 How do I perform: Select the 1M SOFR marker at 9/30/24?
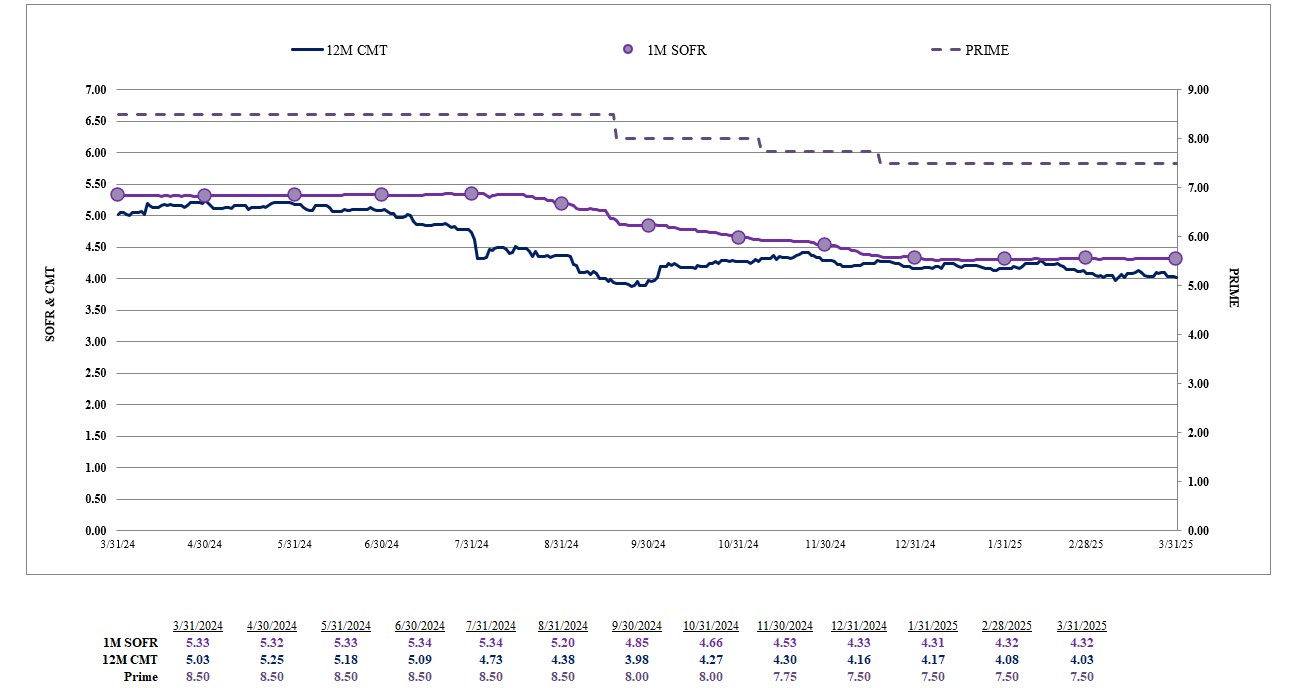[x=648, y=226]
